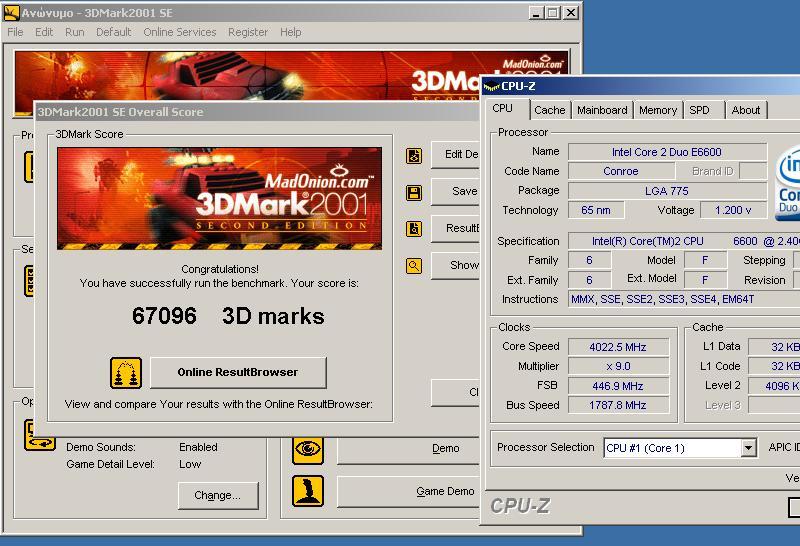This screenshot has height=546, width=800.
Task: Click the Intel Core 2 Duo logo
Action: click(788, 184)
